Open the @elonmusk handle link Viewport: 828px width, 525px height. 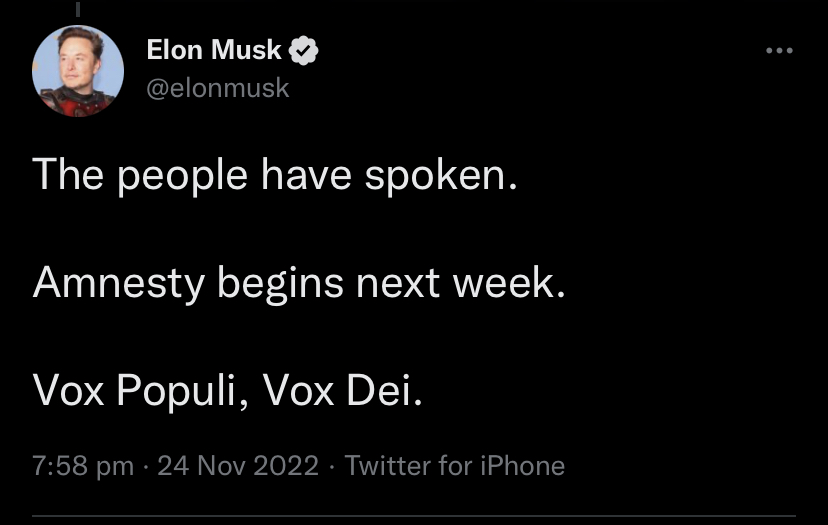(218, 88)
